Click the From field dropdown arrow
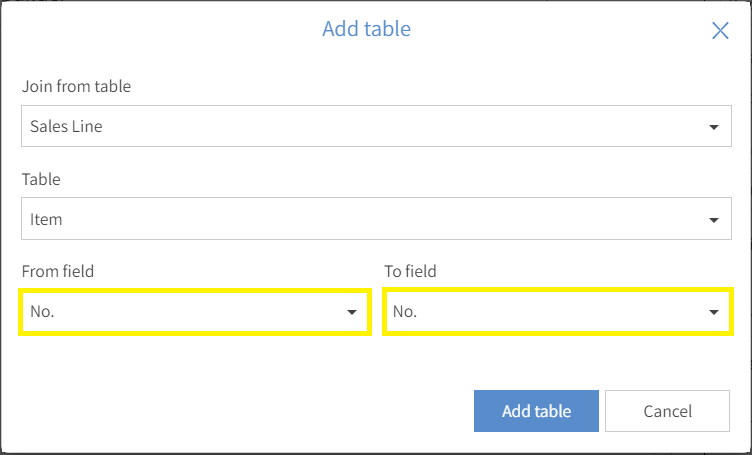The height and width of the screenshot is (455, 752). (352, 313)
